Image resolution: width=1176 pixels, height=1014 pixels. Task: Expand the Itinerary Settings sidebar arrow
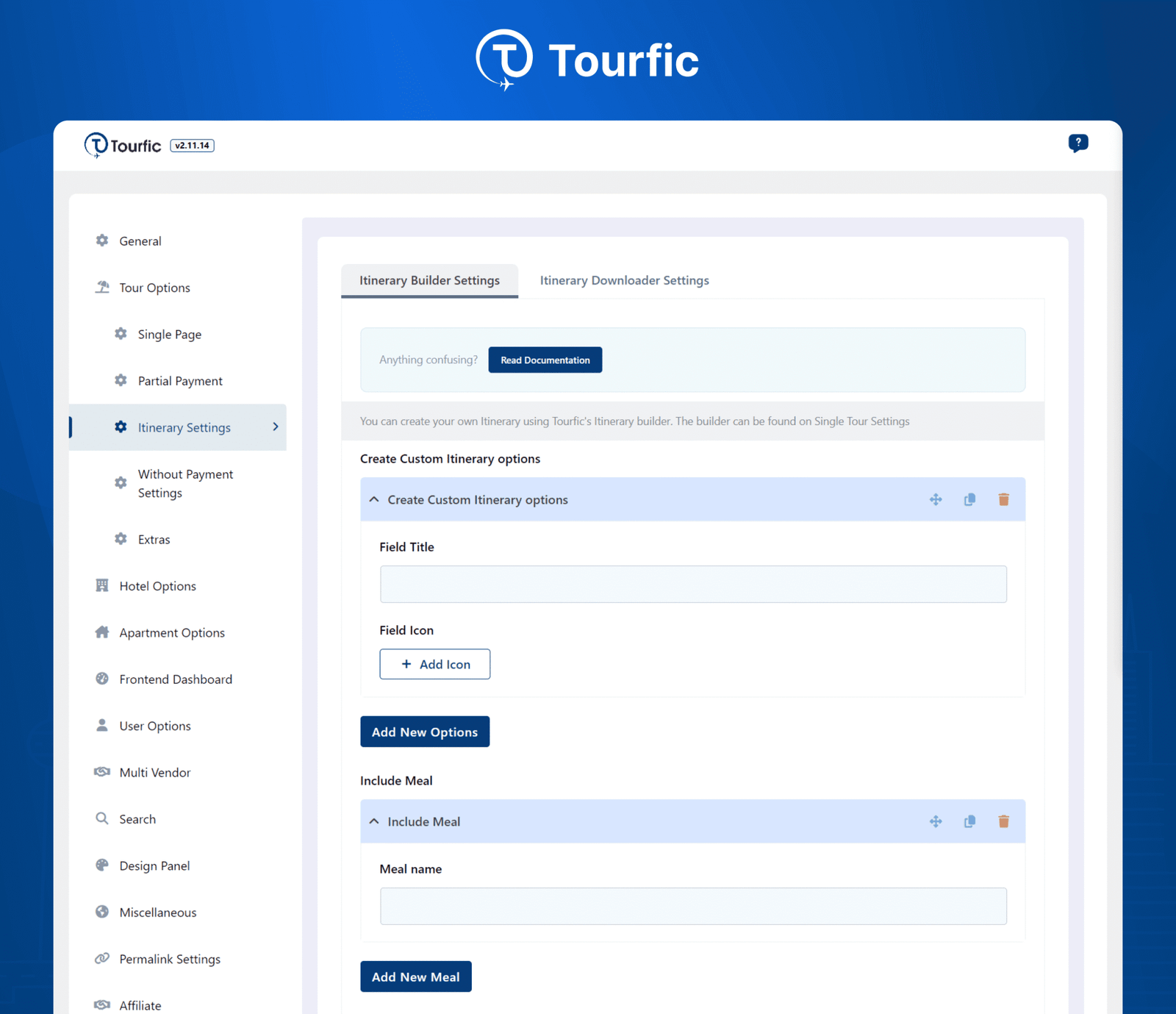click(x=276, y=427)
